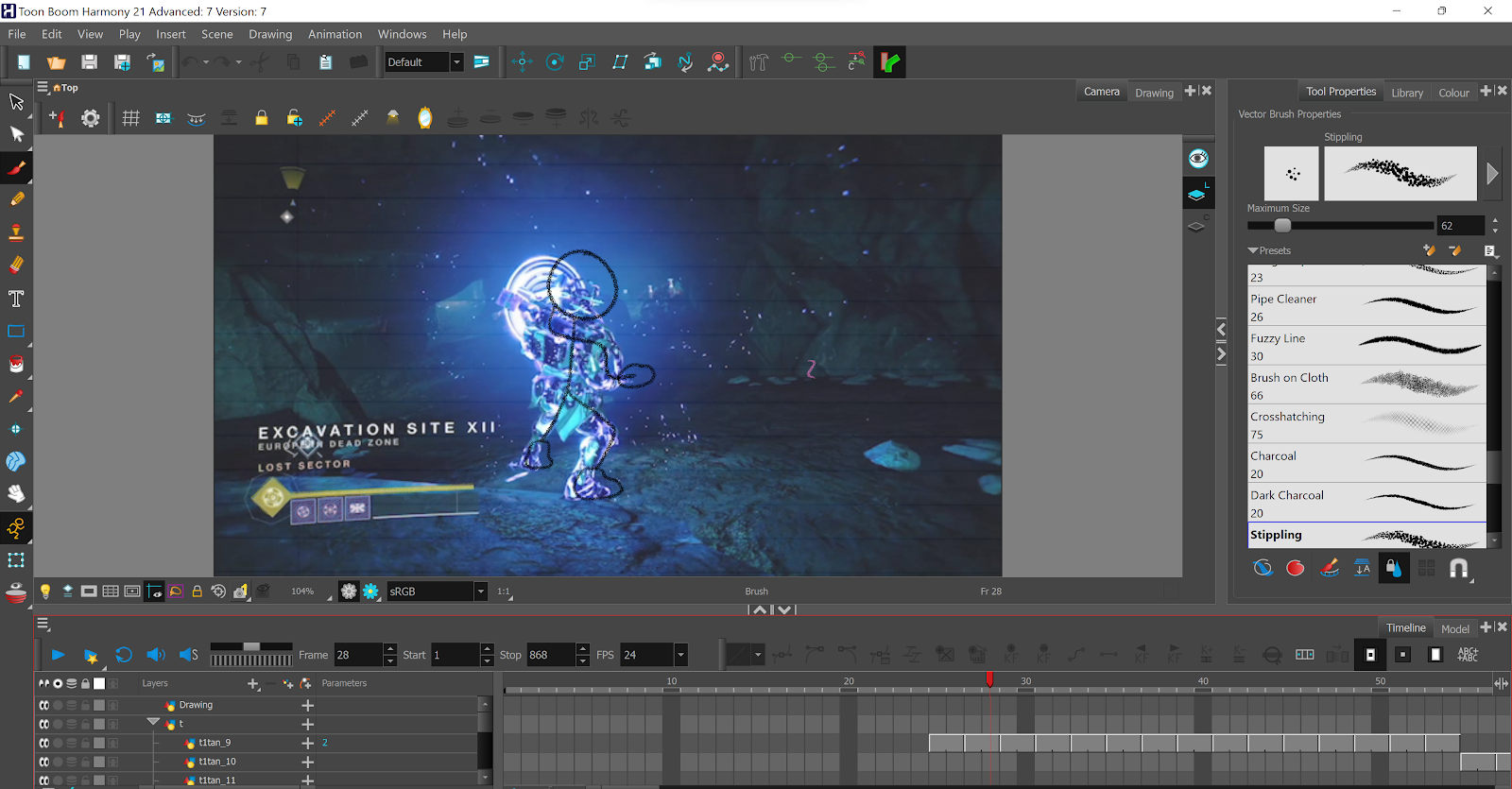Switch to the Drawing view tab
Viewport: 1512px width, 789px height.
(x=1154, y=93)
